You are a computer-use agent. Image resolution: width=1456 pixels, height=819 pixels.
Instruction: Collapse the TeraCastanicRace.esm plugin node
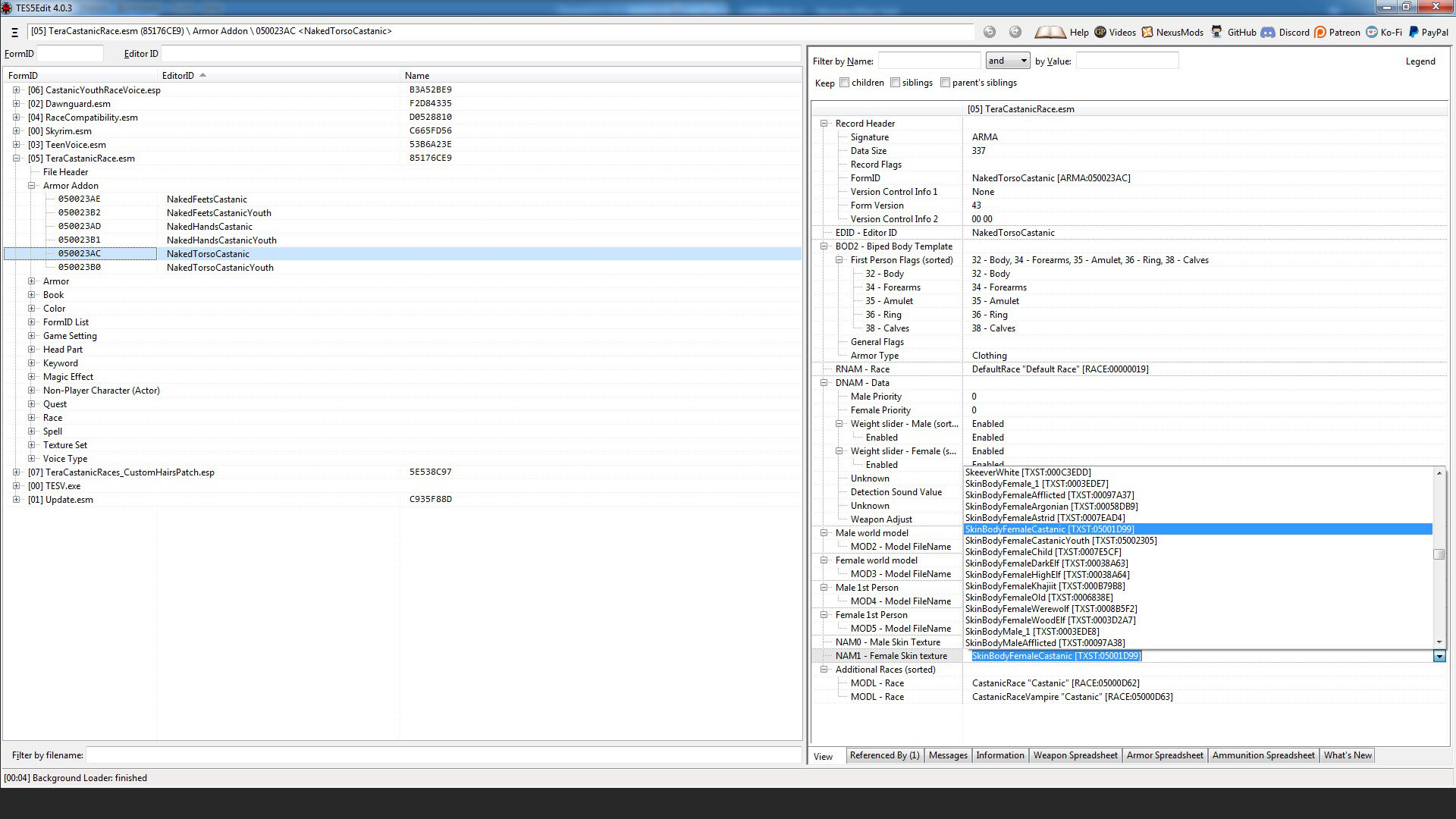pyautogui.click(x=17, y=158)
